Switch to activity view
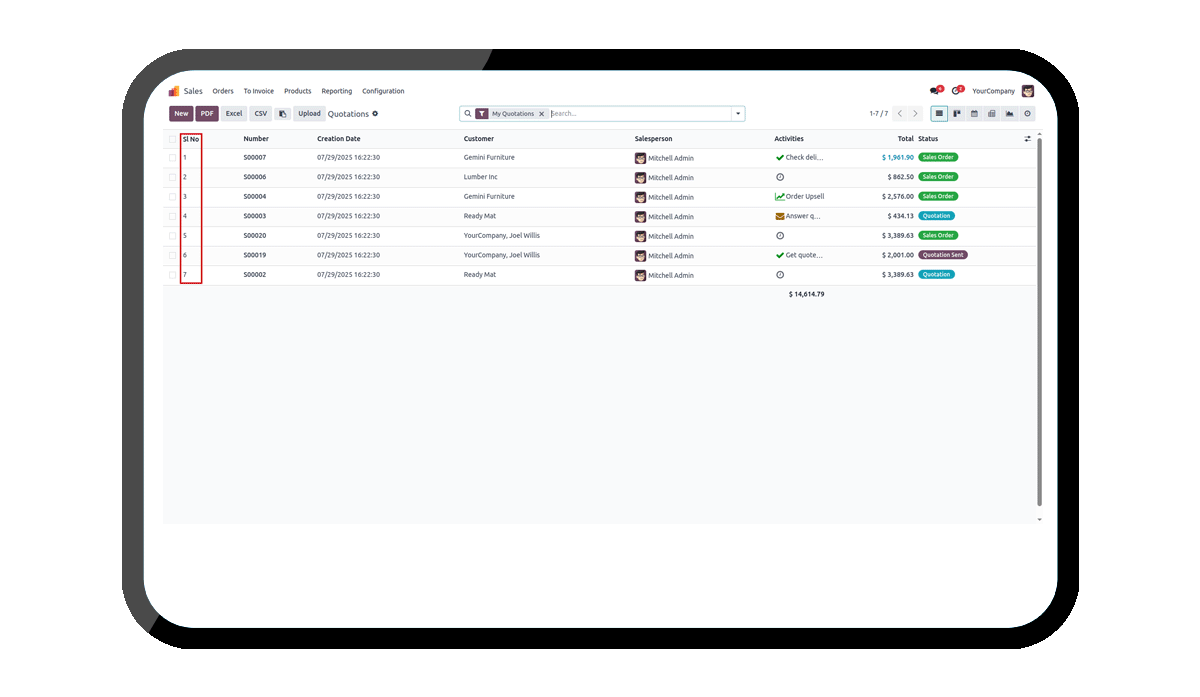This screenshot has width=1200, height=697. 1027,114
